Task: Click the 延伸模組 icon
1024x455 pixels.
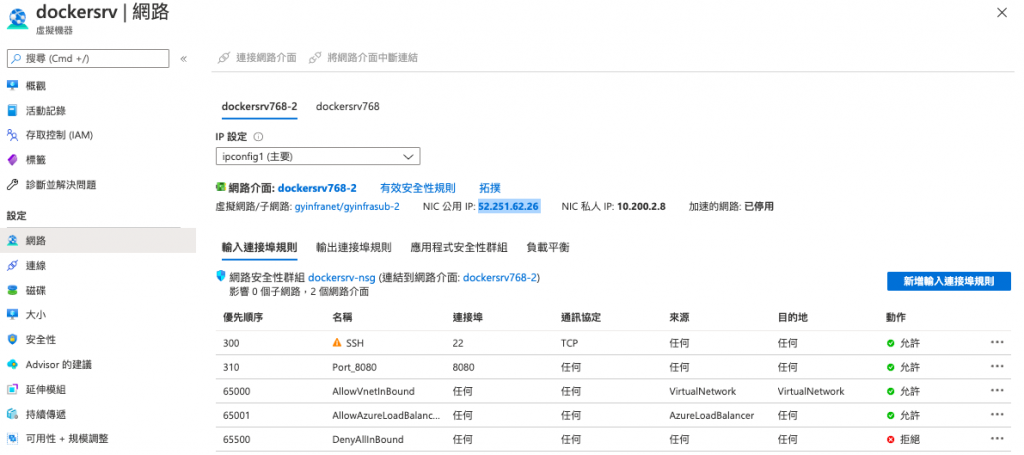Action: 12,389
